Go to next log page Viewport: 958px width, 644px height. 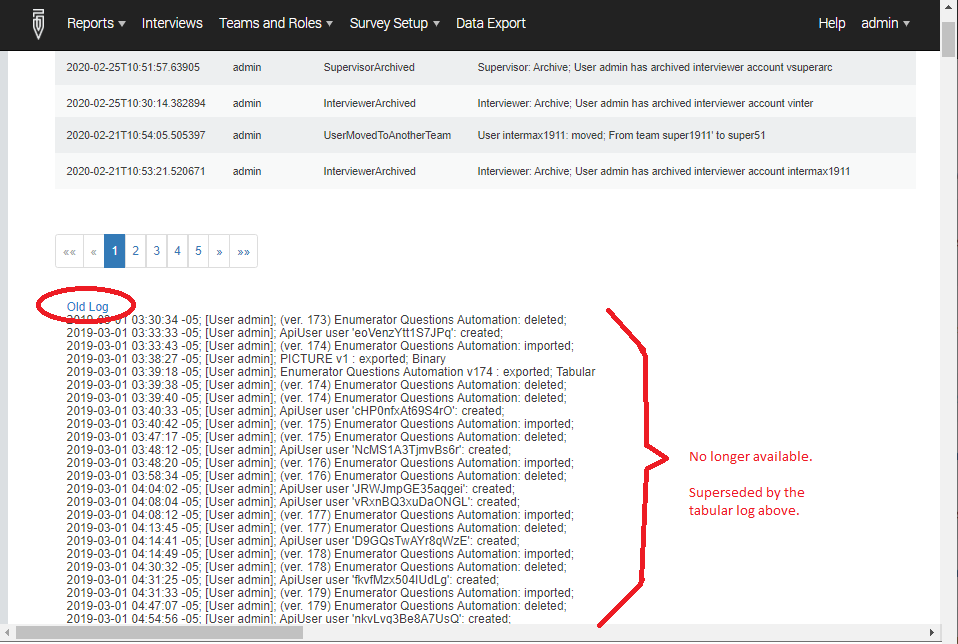pos(219,252)
